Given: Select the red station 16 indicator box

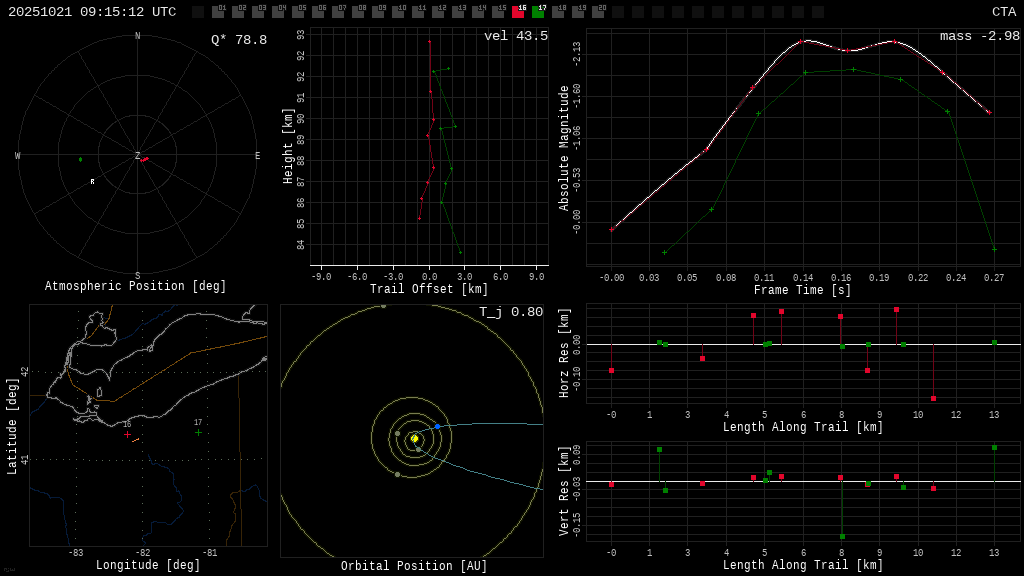Looking at the screenshot, I should (x=518, y=12).
